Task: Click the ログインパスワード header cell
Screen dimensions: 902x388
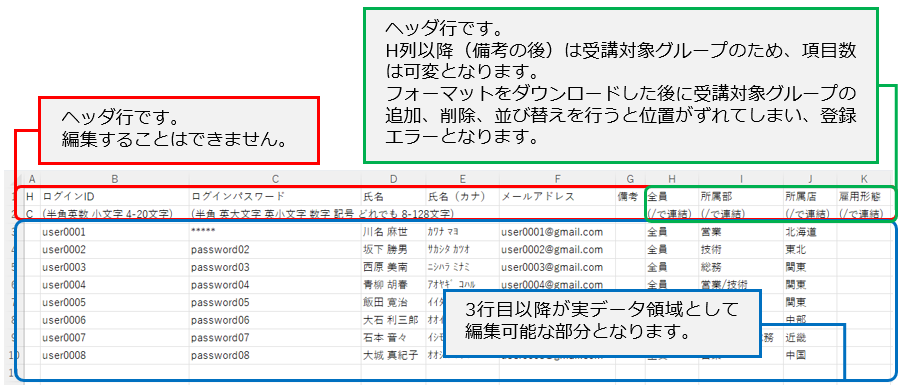Action: [x=275, y=196]
